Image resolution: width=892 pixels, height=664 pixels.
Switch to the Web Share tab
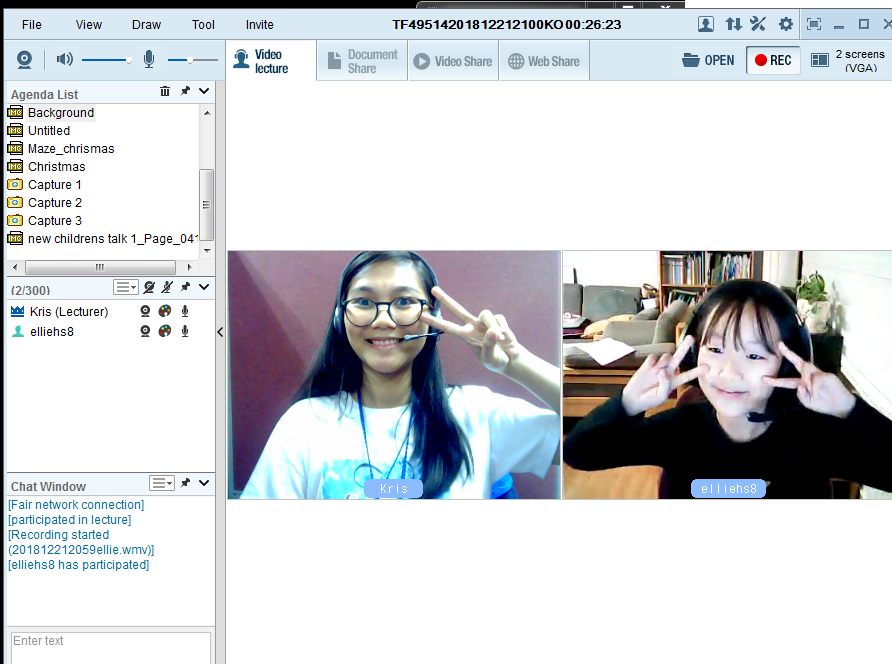click(543, 61)
